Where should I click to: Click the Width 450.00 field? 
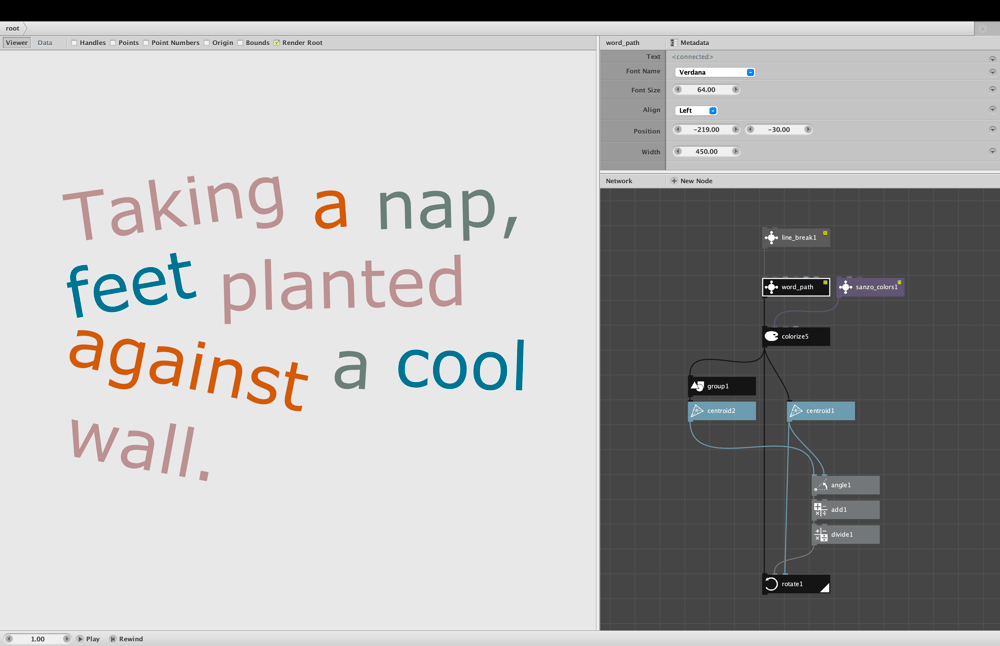[707, 152]
